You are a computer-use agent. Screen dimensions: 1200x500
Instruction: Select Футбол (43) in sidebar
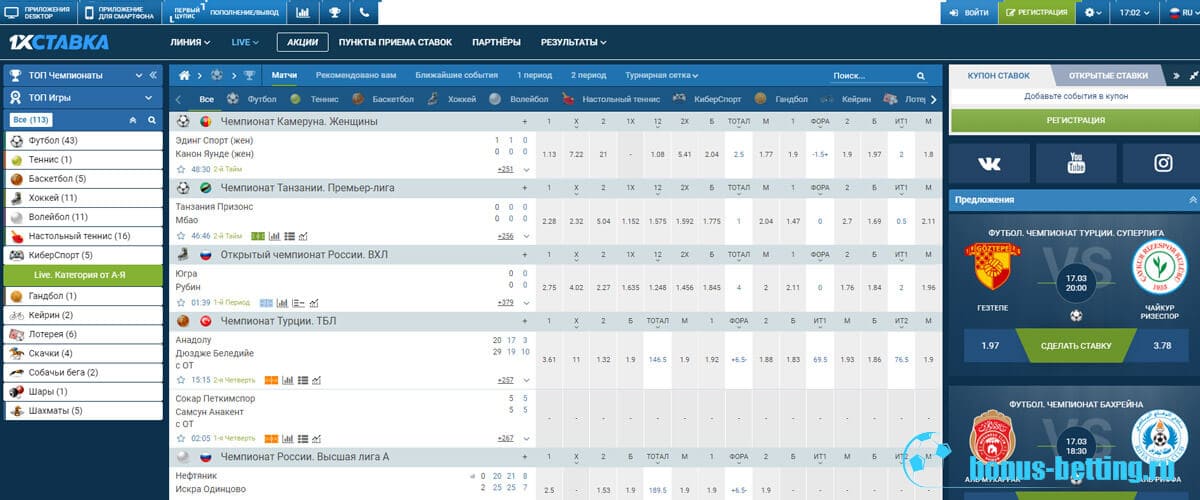click(83, 140)
